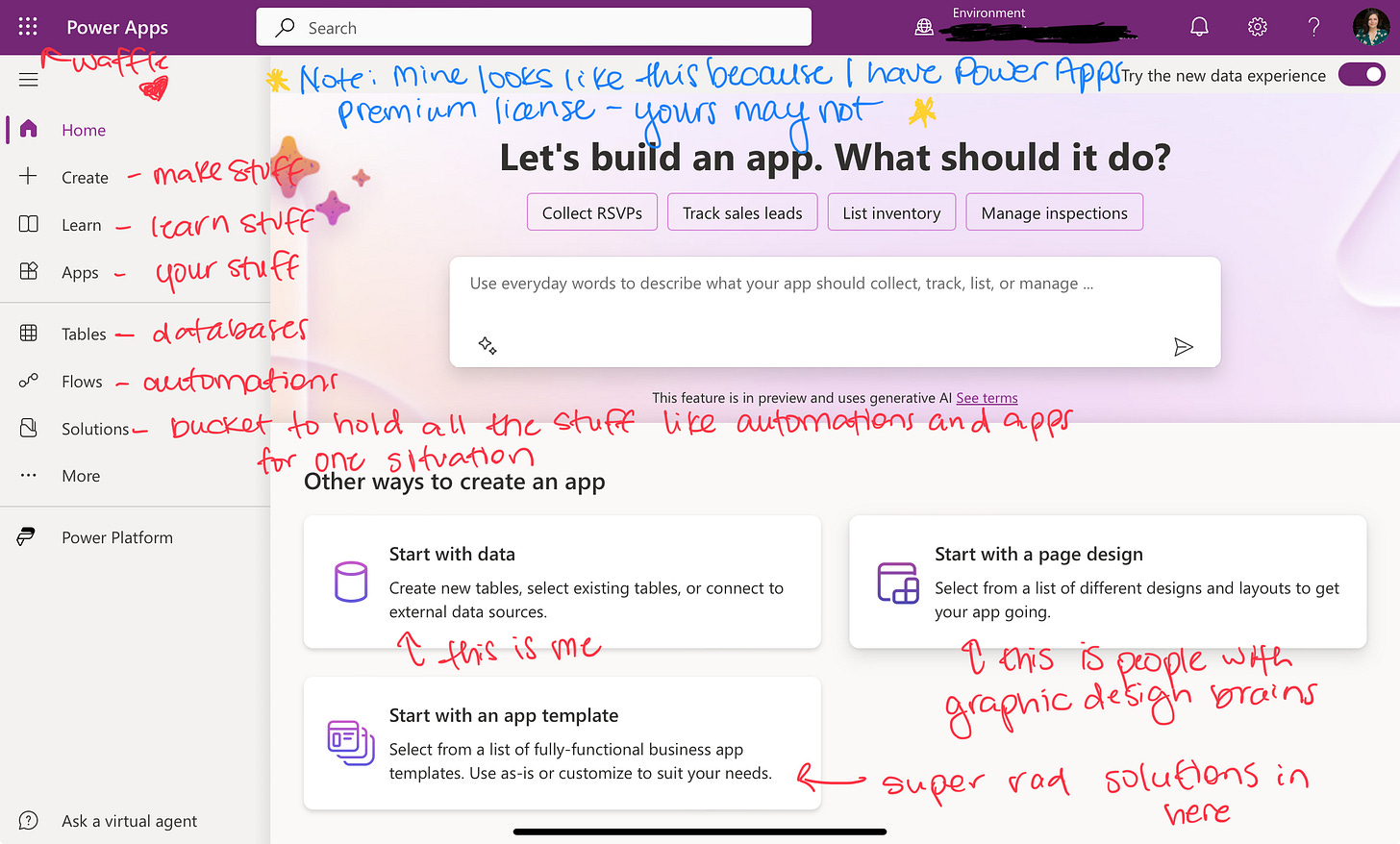Open Create in left navigation

(x=85, y=178)
